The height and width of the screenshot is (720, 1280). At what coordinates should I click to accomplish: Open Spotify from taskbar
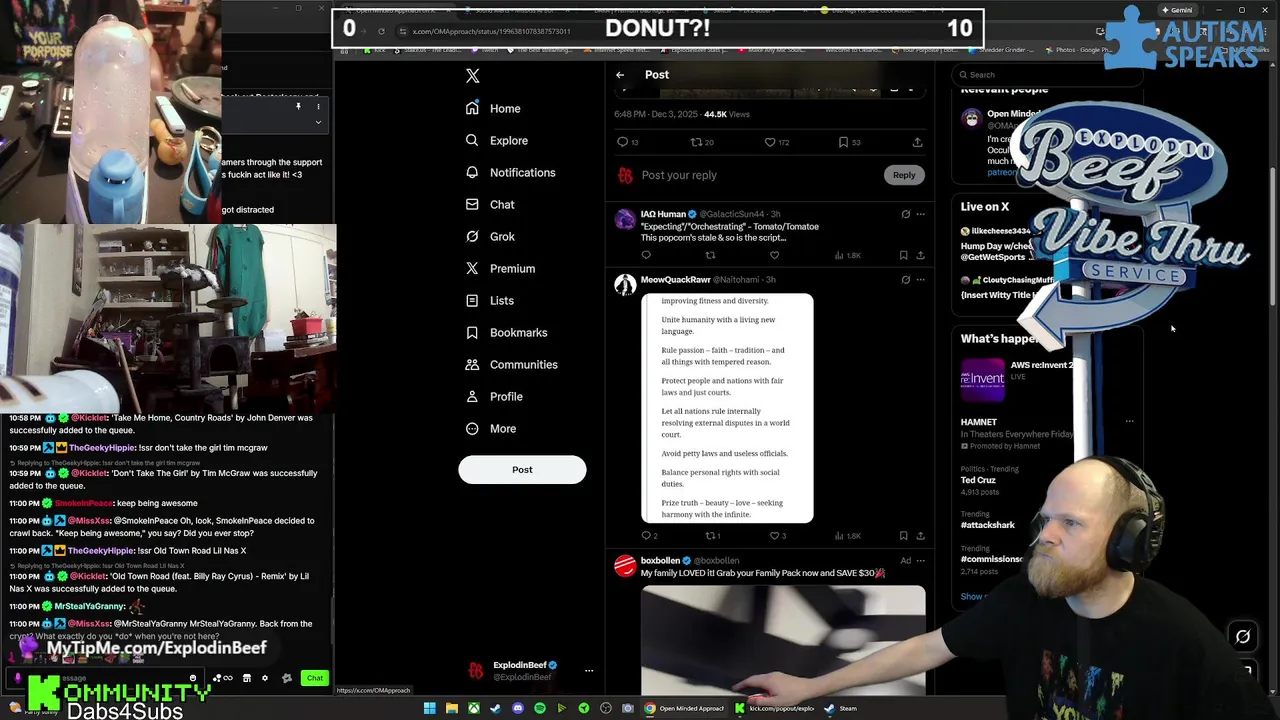(x=540, y=708)
